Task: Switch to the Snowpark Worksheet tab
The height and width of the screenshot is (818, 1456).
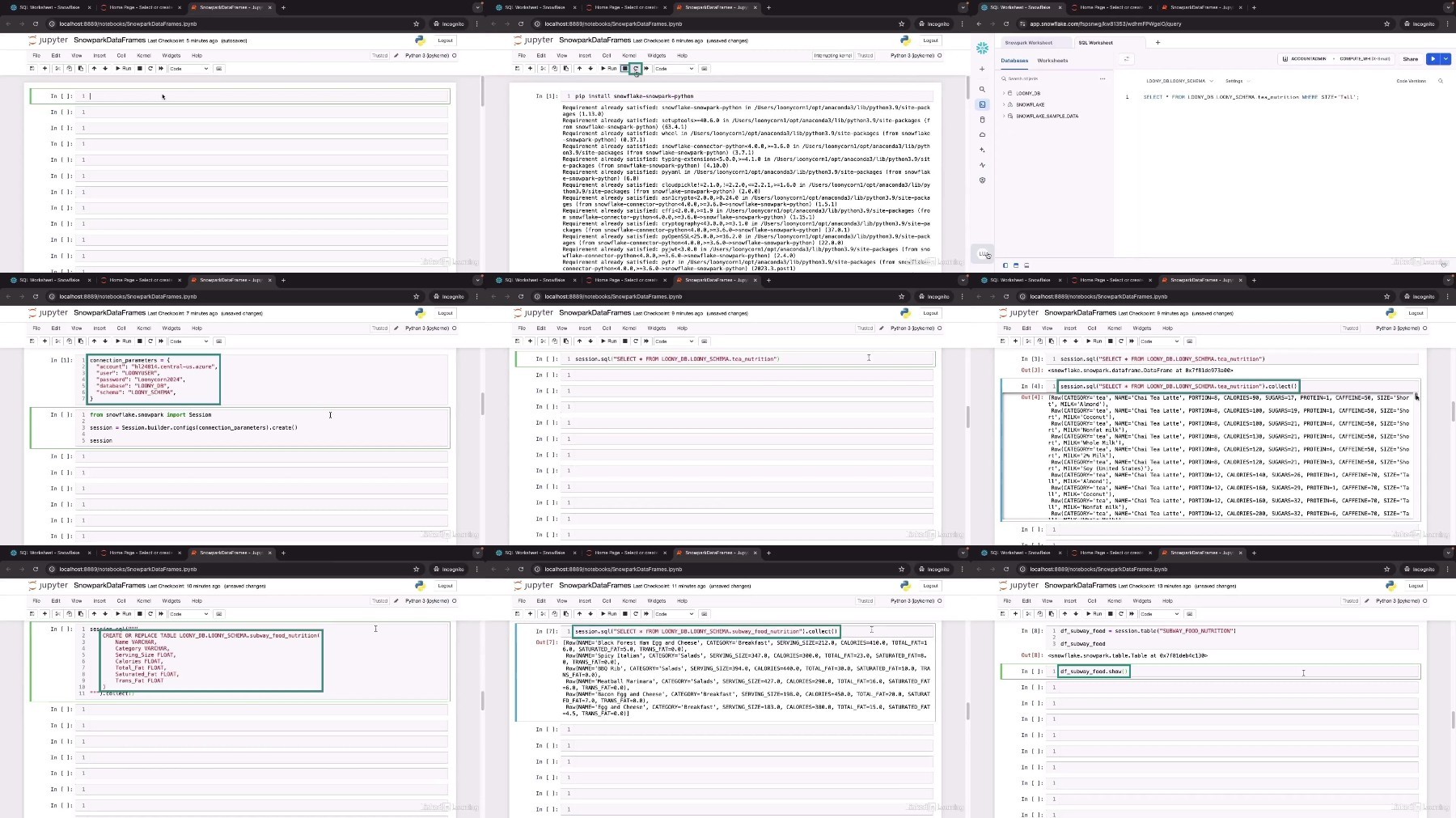Action: (x=1029, y=43)
